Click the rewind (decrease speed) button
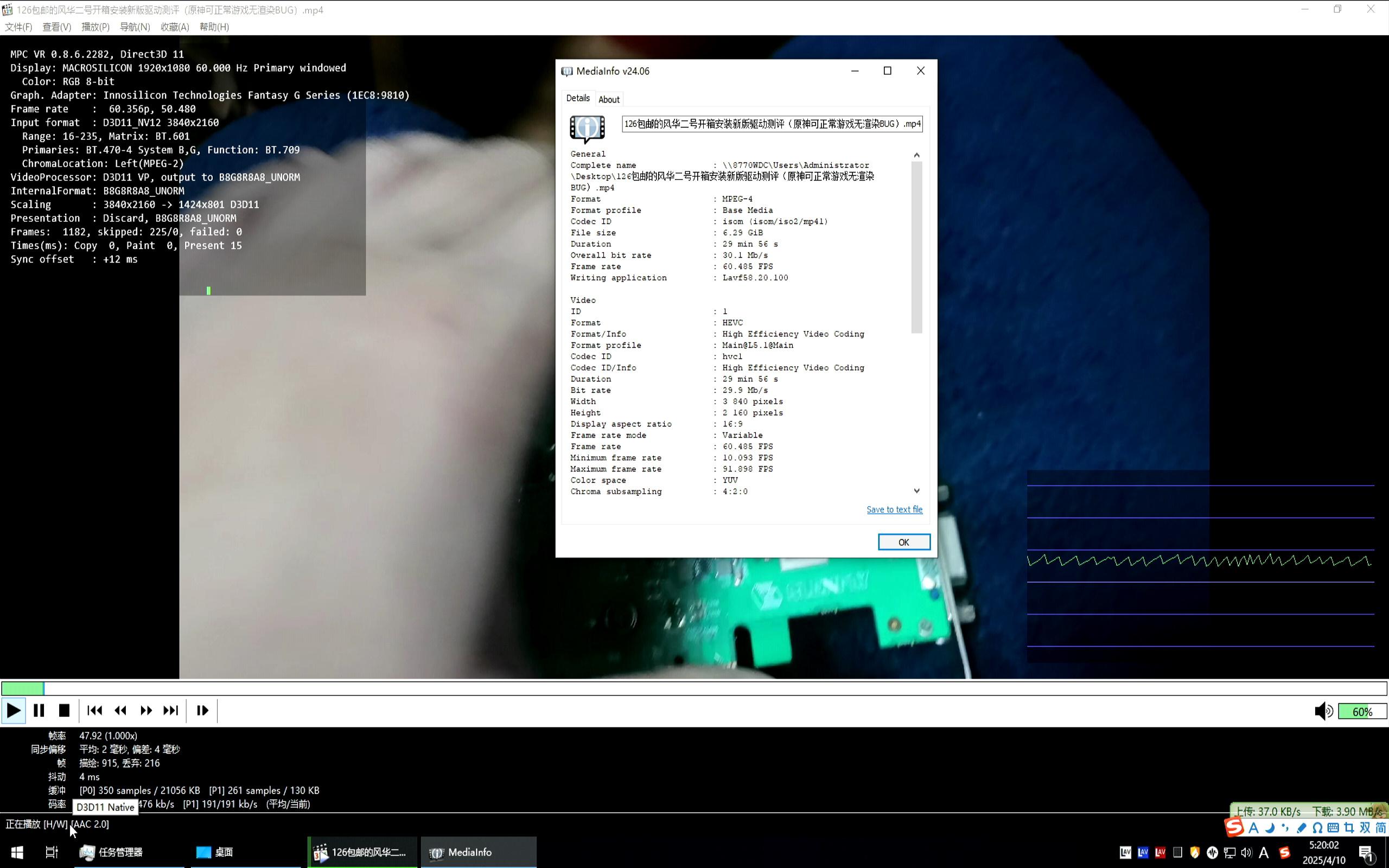The image size is (1389, 868). 120,711
